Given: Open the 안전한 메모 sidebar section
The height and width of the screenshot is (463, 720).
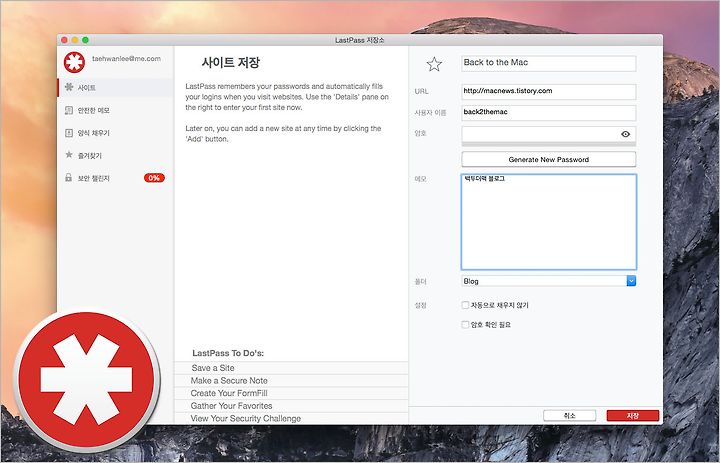Looking at the screenshot, I should [115, 110].
